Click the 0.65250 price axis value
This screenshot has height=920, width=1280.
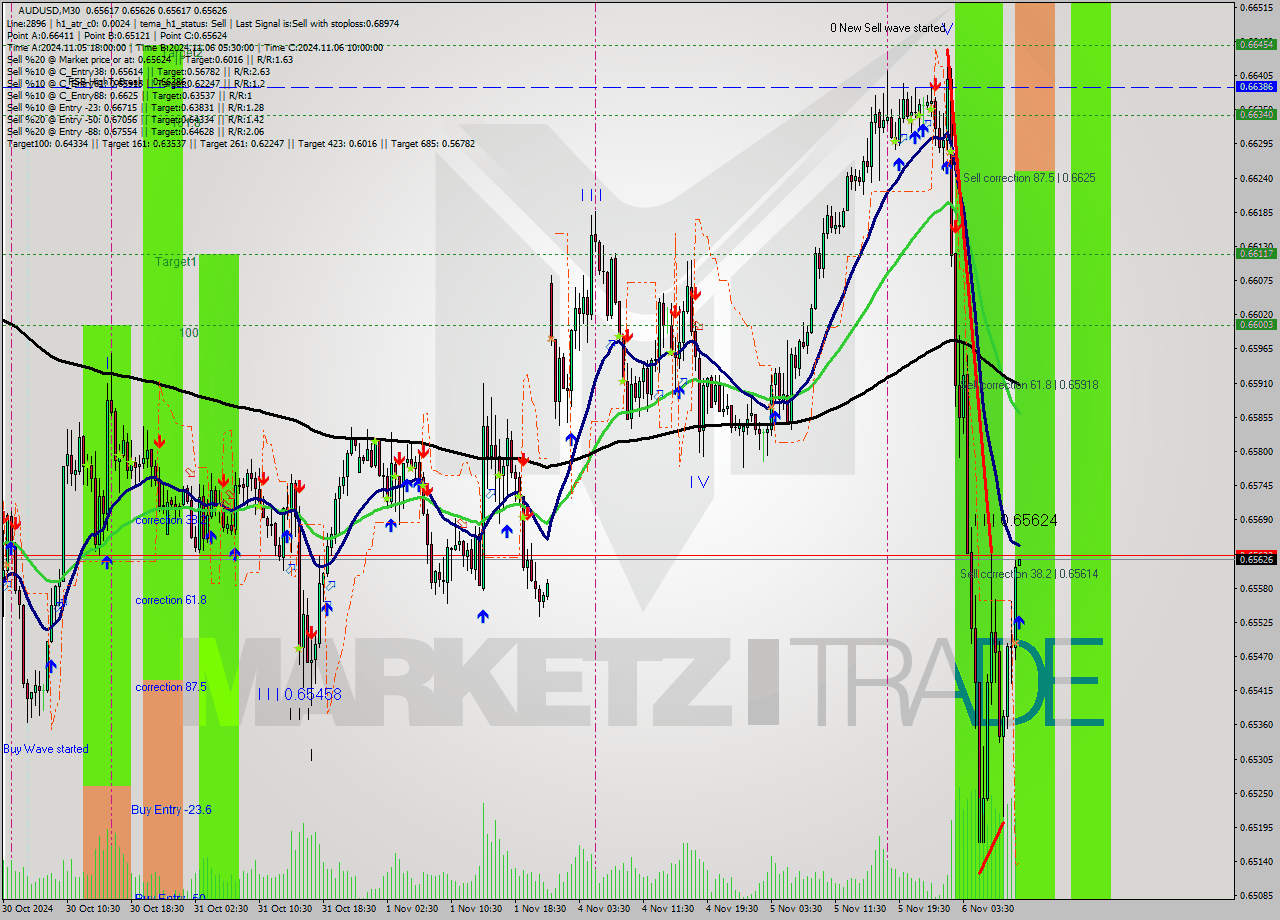point(1255,793)
